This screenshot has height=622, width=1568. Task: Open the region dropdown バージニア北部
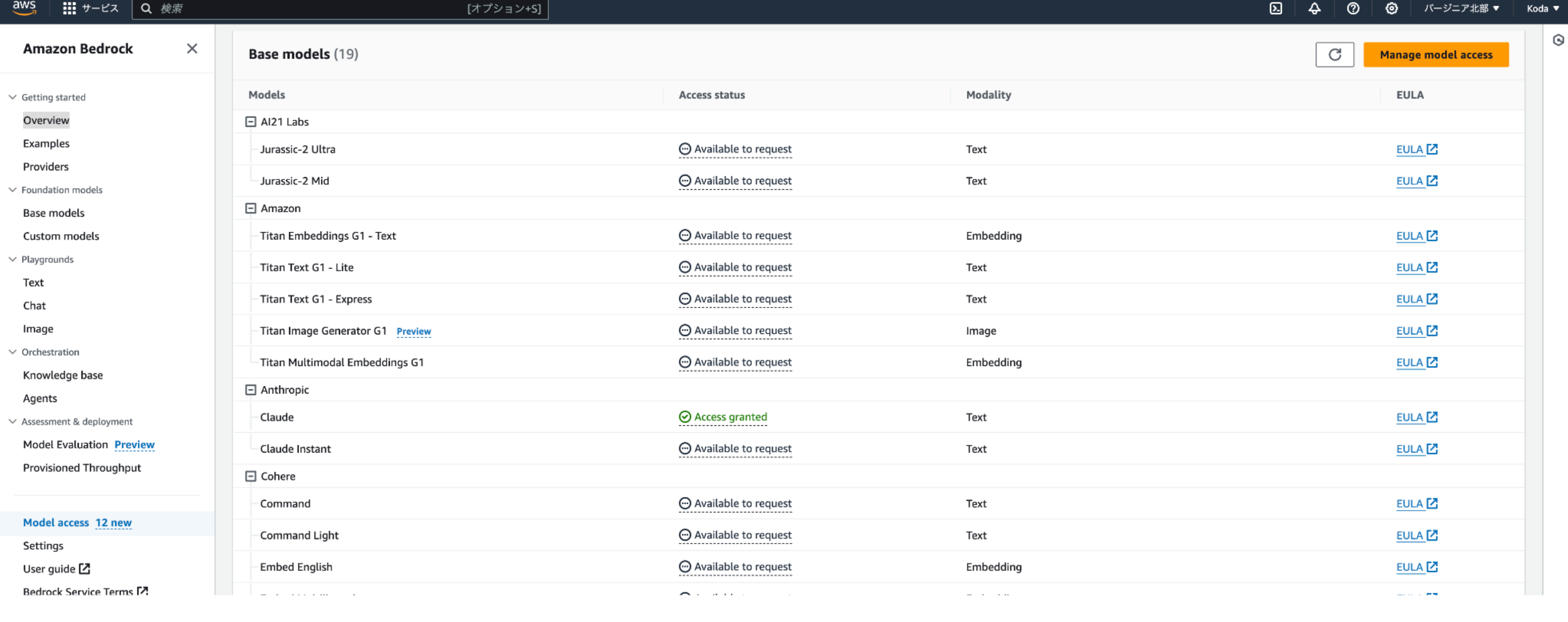click(1461, 9)
